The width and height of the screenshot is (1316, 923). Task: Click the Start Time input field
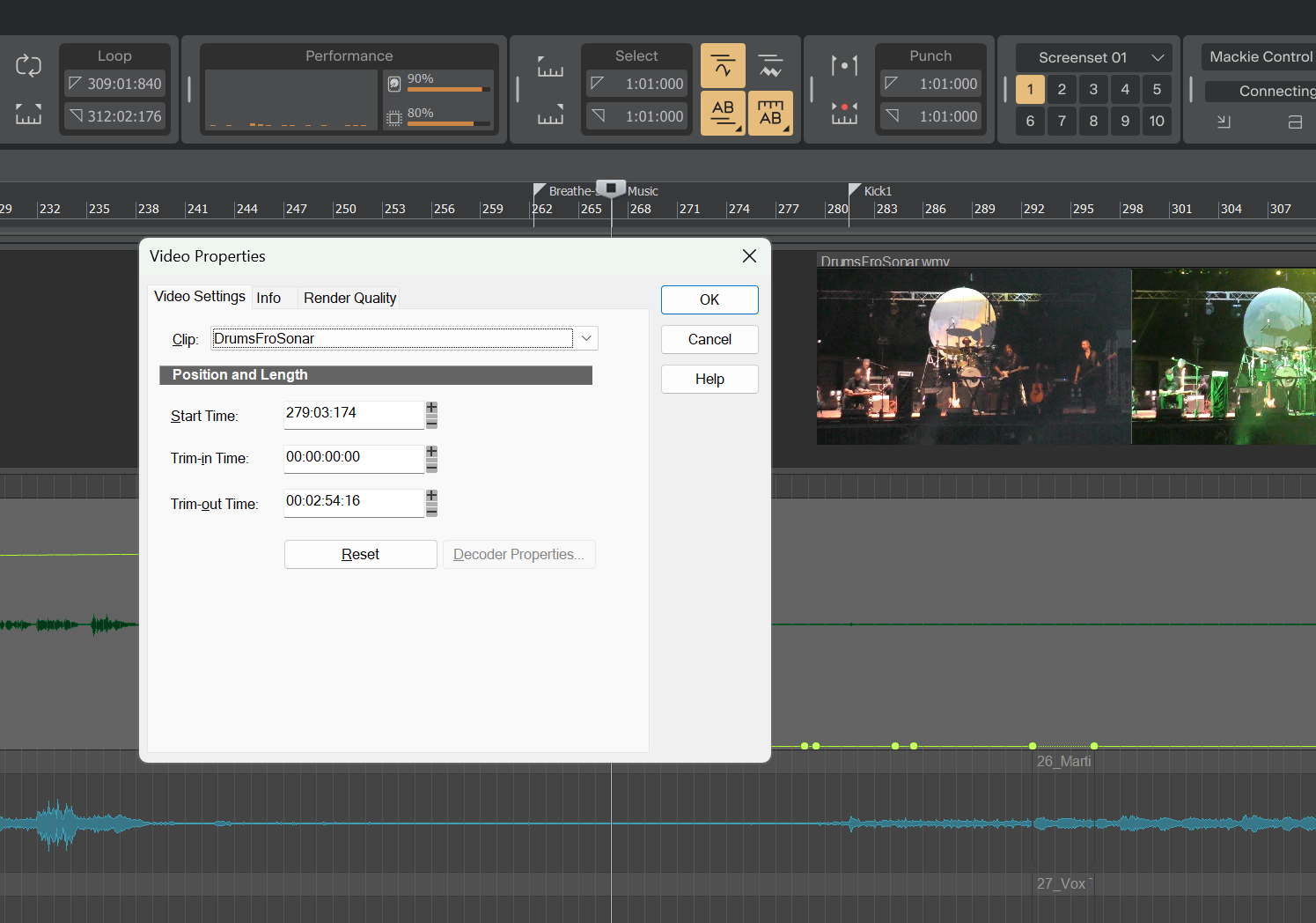[353, 414]
